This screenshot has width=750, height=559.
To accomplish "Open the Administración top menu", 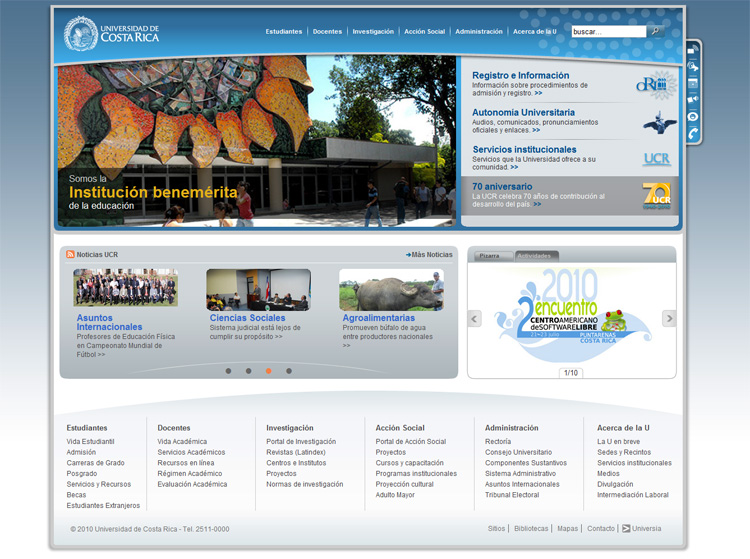I will click(x=479, y=32).
